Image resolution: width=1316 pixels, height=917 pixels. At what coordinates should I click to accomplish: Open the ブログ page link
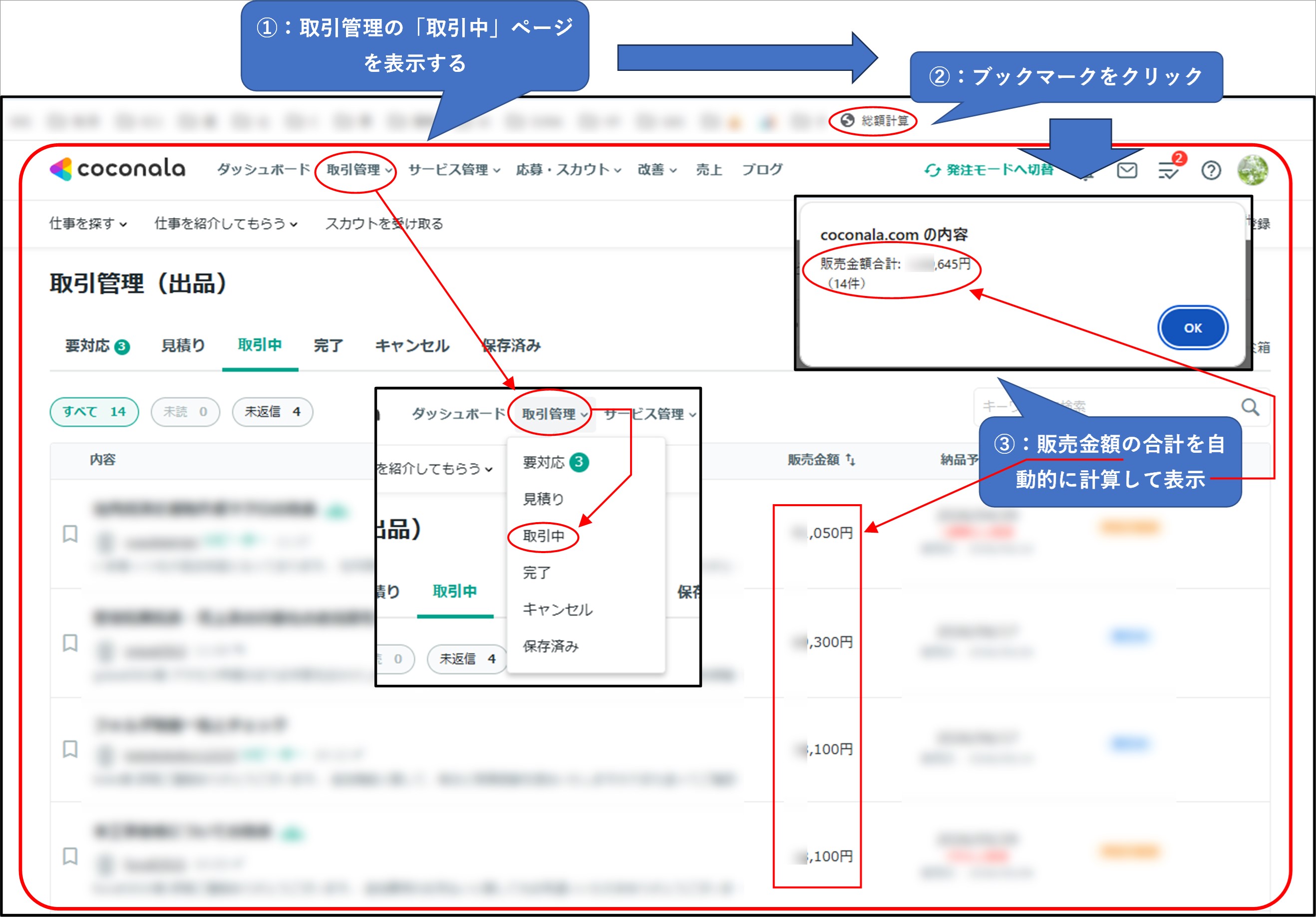pos(762,170)
